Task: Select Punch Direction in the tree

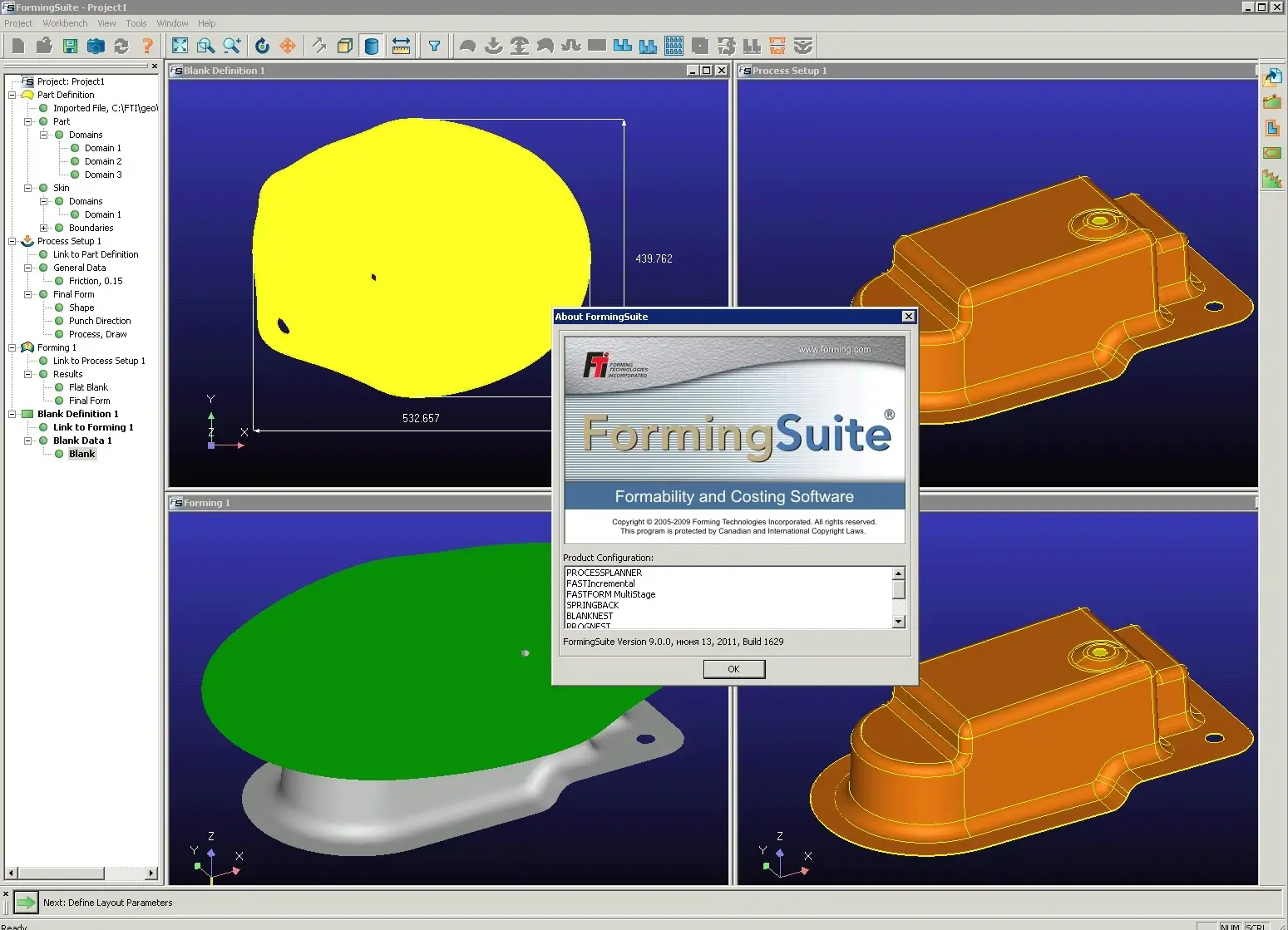Action: pos(100,321)
